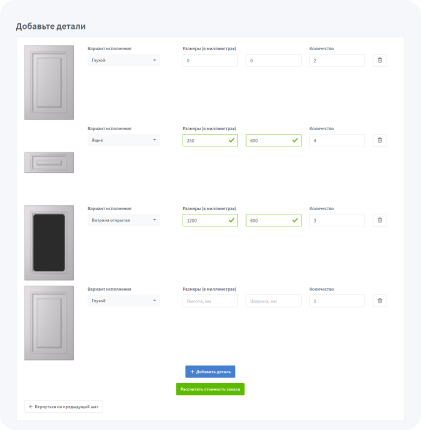Click the blue add detail button
This screenshot has width=421, height=430.
click(x=210, y=372)
